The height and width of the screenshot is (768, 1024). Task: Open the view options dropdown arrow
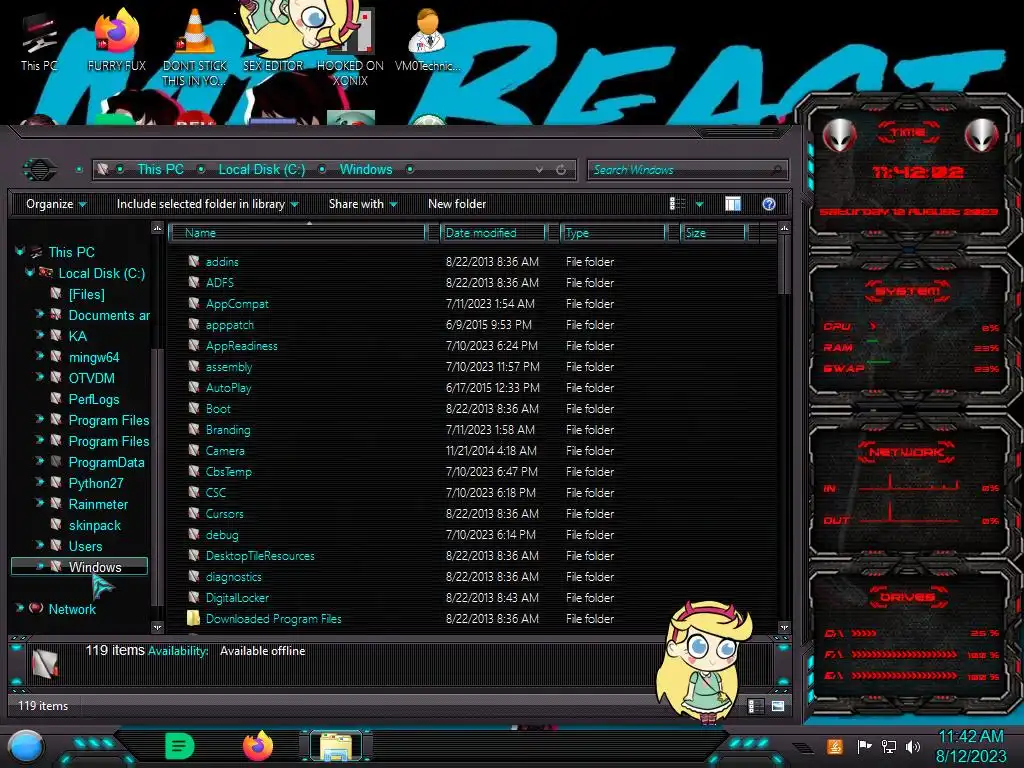point(699,204)
